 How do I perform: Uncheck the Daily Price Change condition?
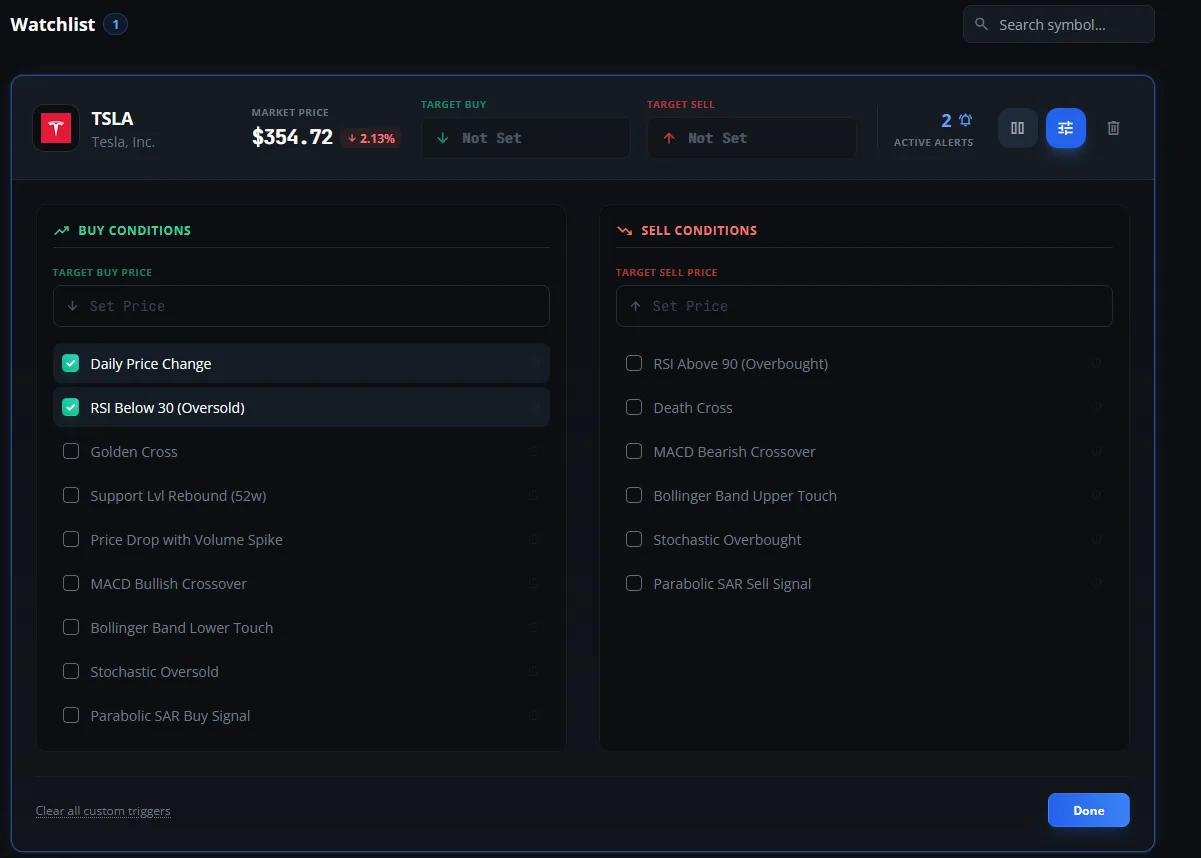[x=71, y=363]
